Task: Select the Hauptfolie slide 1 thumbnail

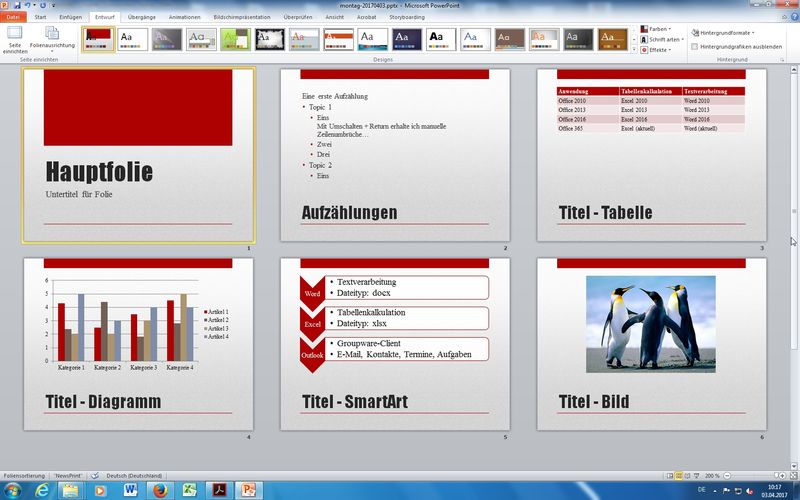Action: click(138, 155)
